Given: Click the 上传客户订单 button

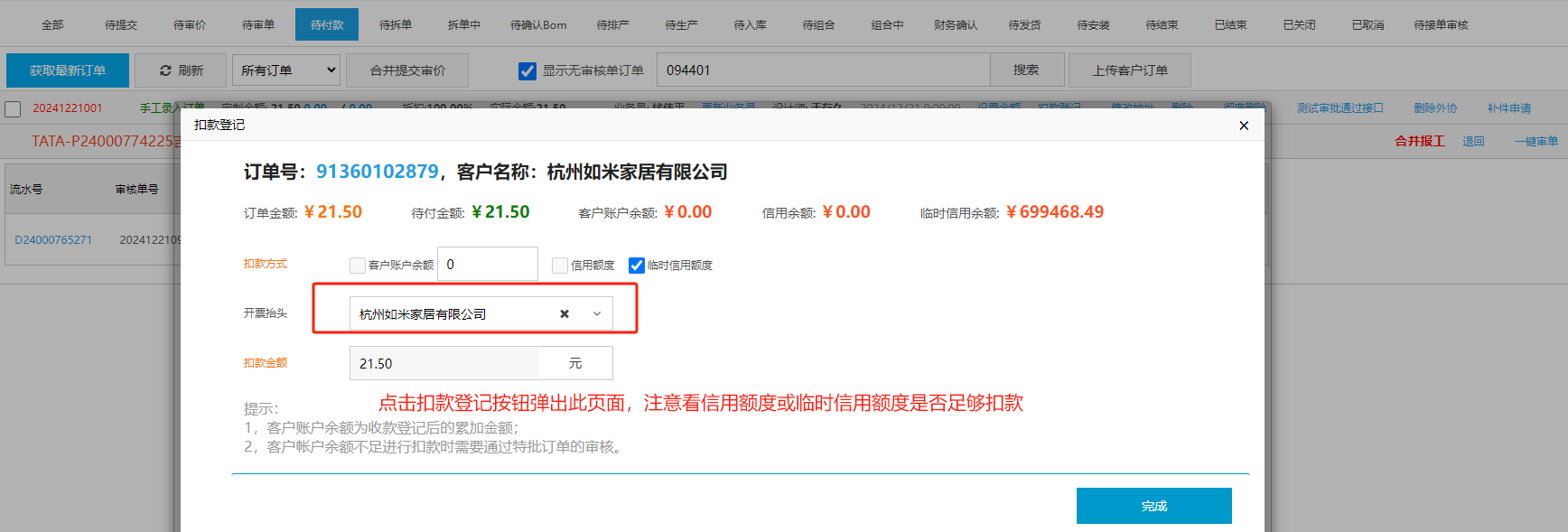Looking at the screenshot, I should [1129, 70].
